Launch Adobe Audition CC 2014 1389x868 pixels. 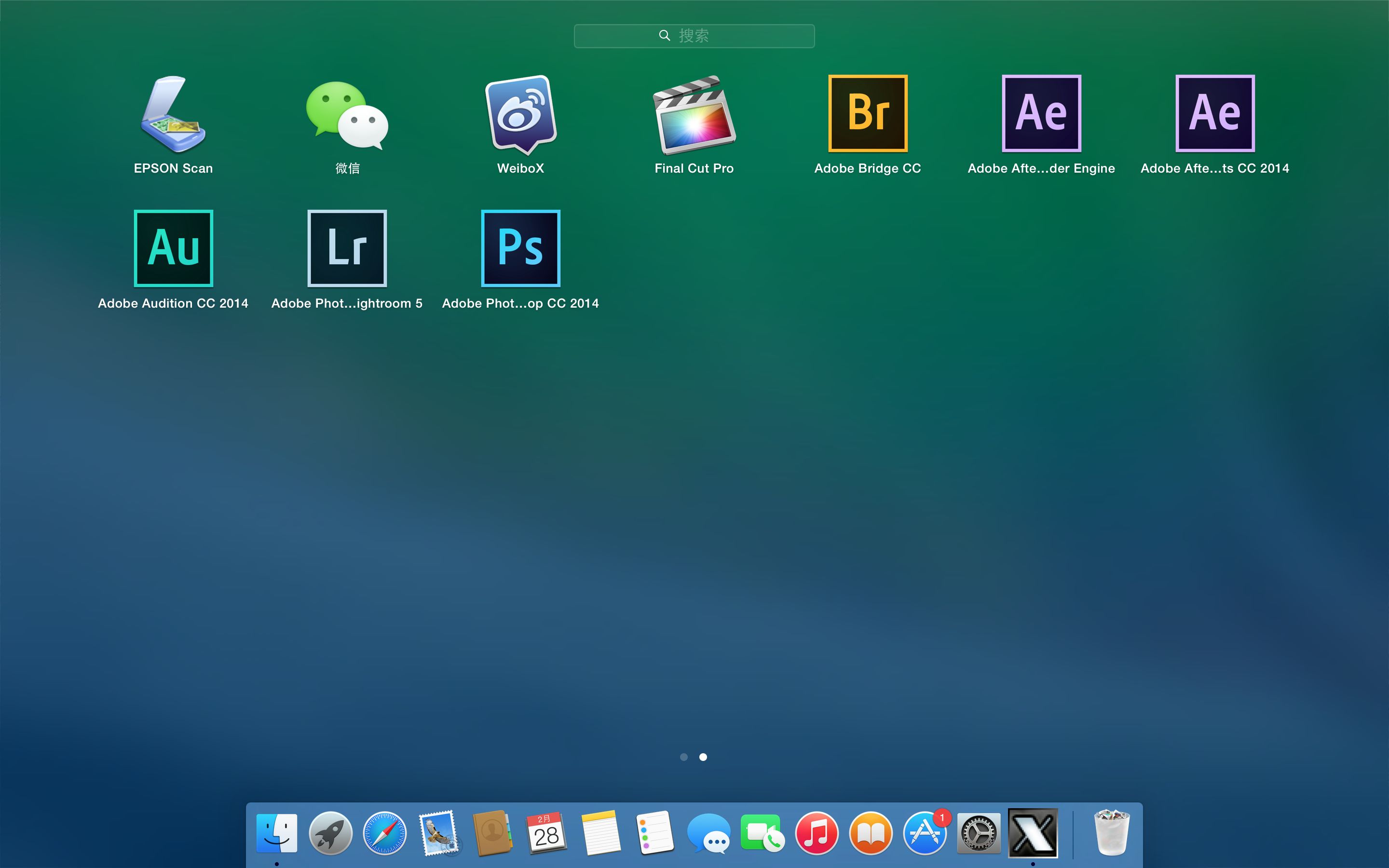(x=173, y=248)
